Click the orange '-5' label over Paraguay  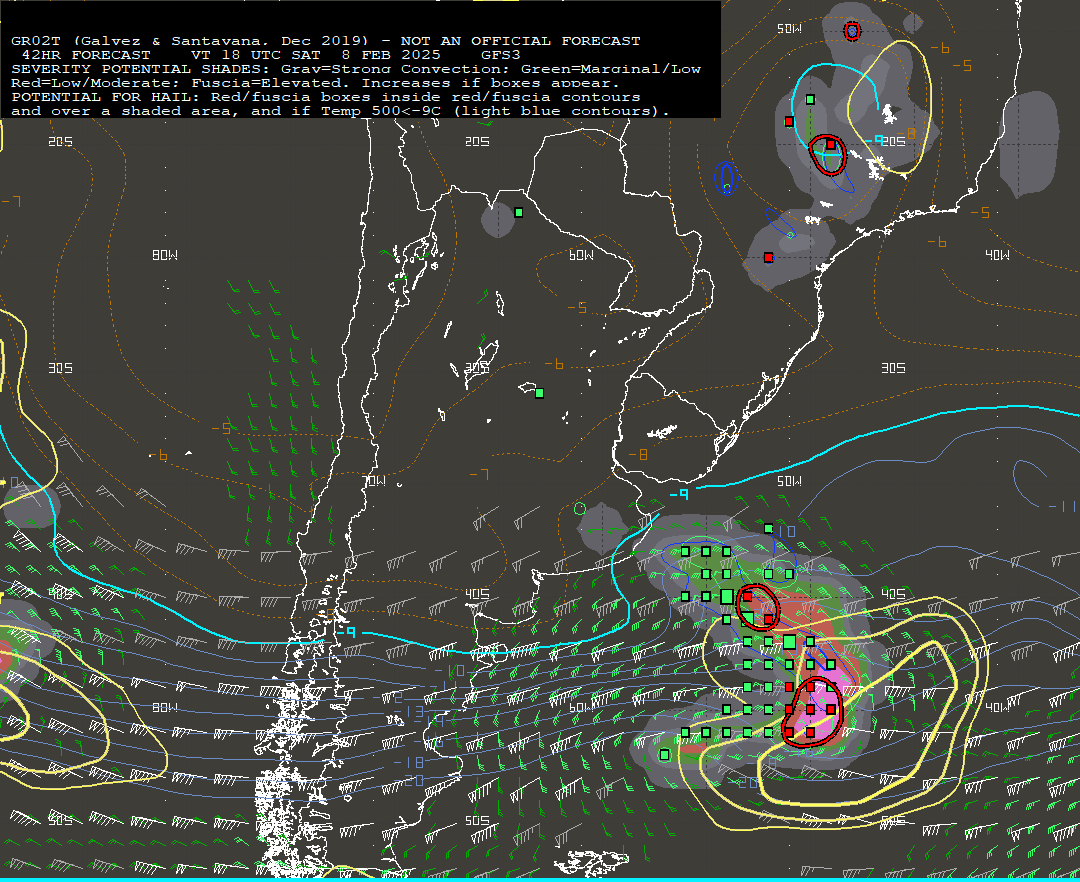tap(577, 307)
